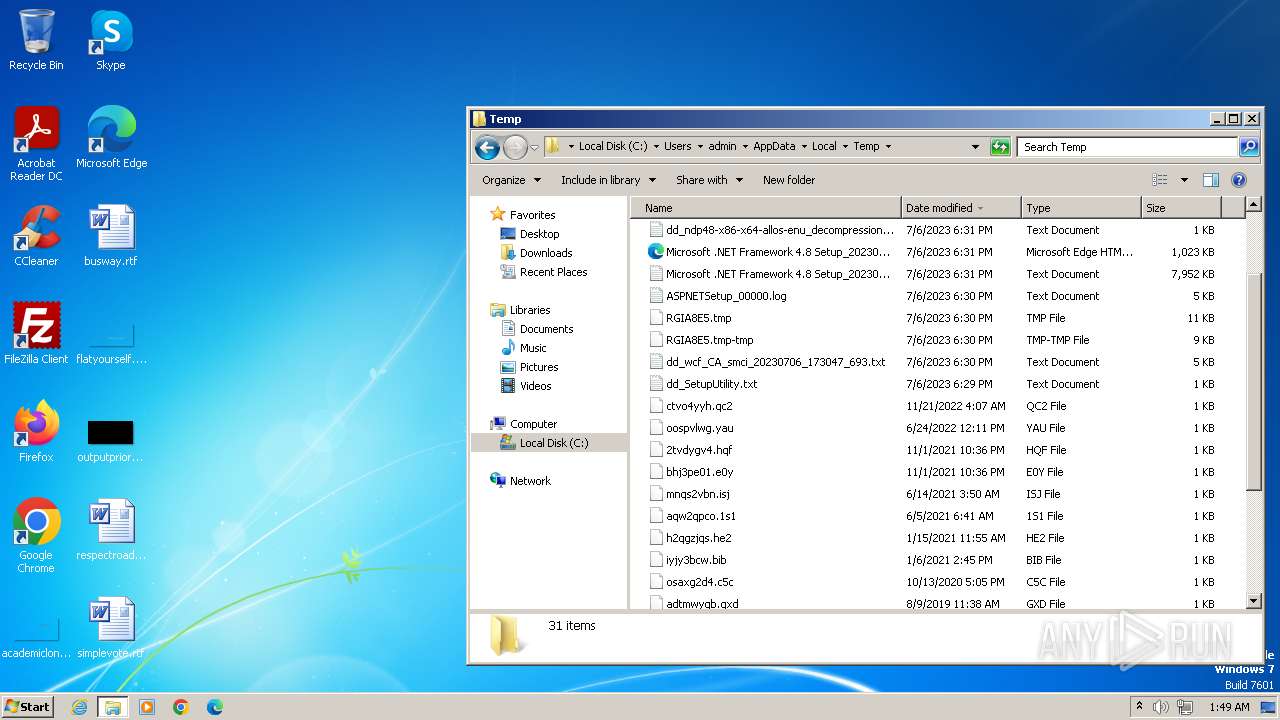
Task: Select Computer in navigation pane
Action: coord(533,424)
